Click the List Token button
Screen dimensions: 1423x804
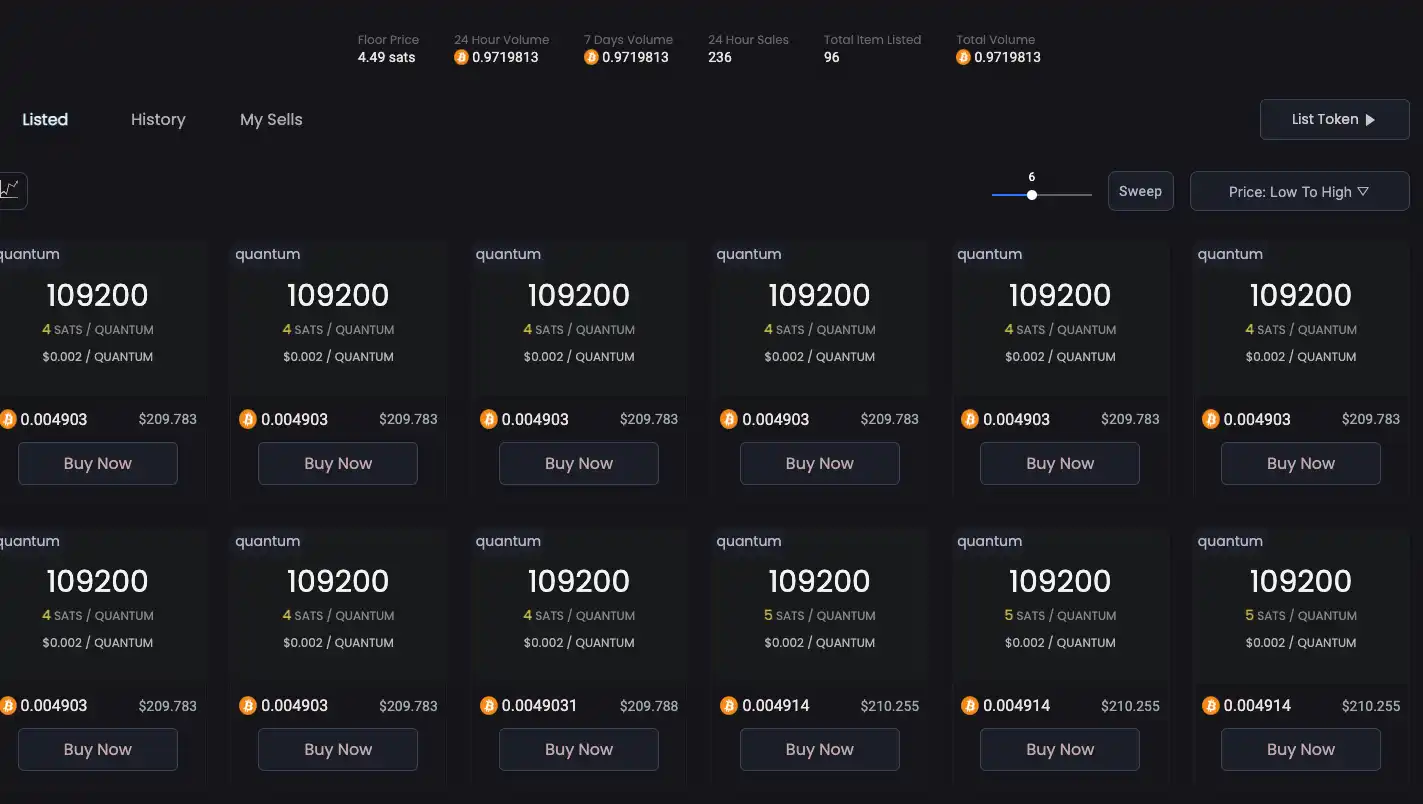tap(1333, 120)
